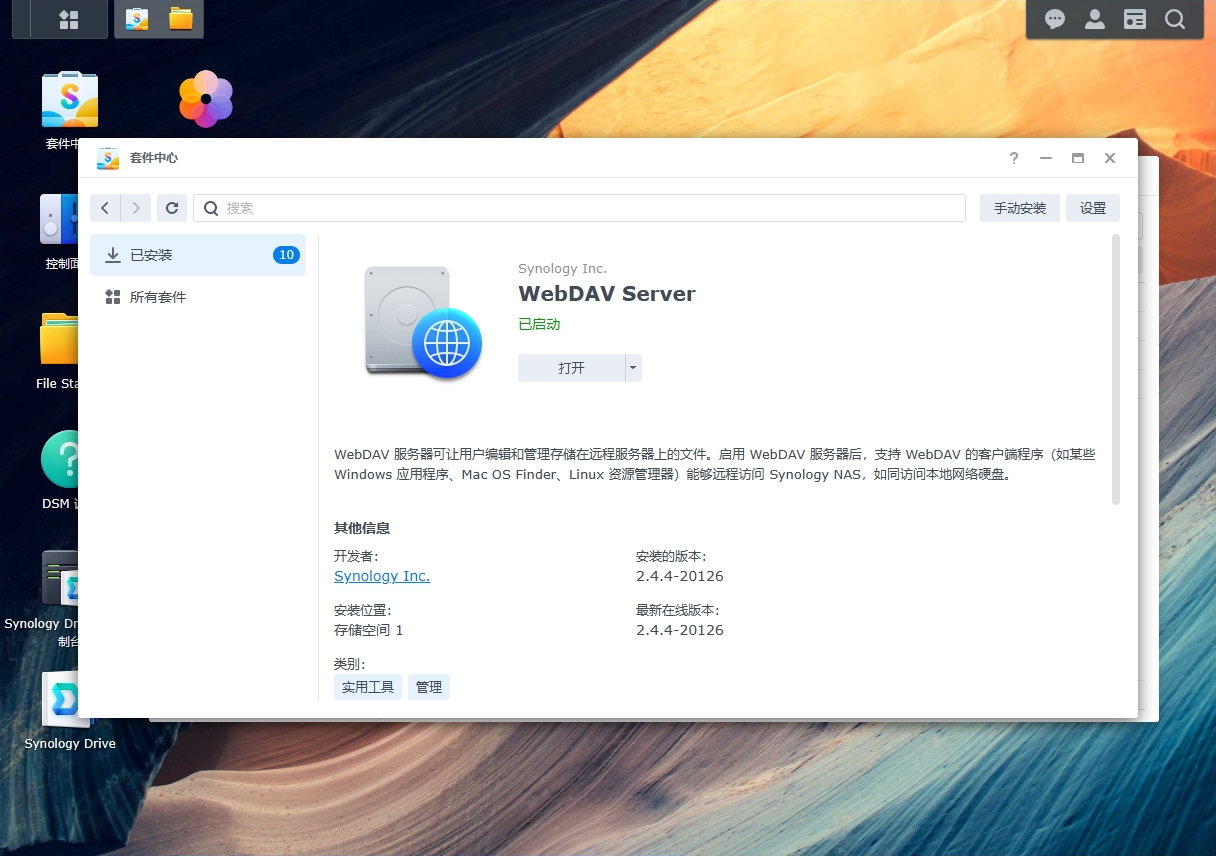Follow the Synology Inc. developer link
This screenshot has height=856, width=1216.
click(382, 576)
